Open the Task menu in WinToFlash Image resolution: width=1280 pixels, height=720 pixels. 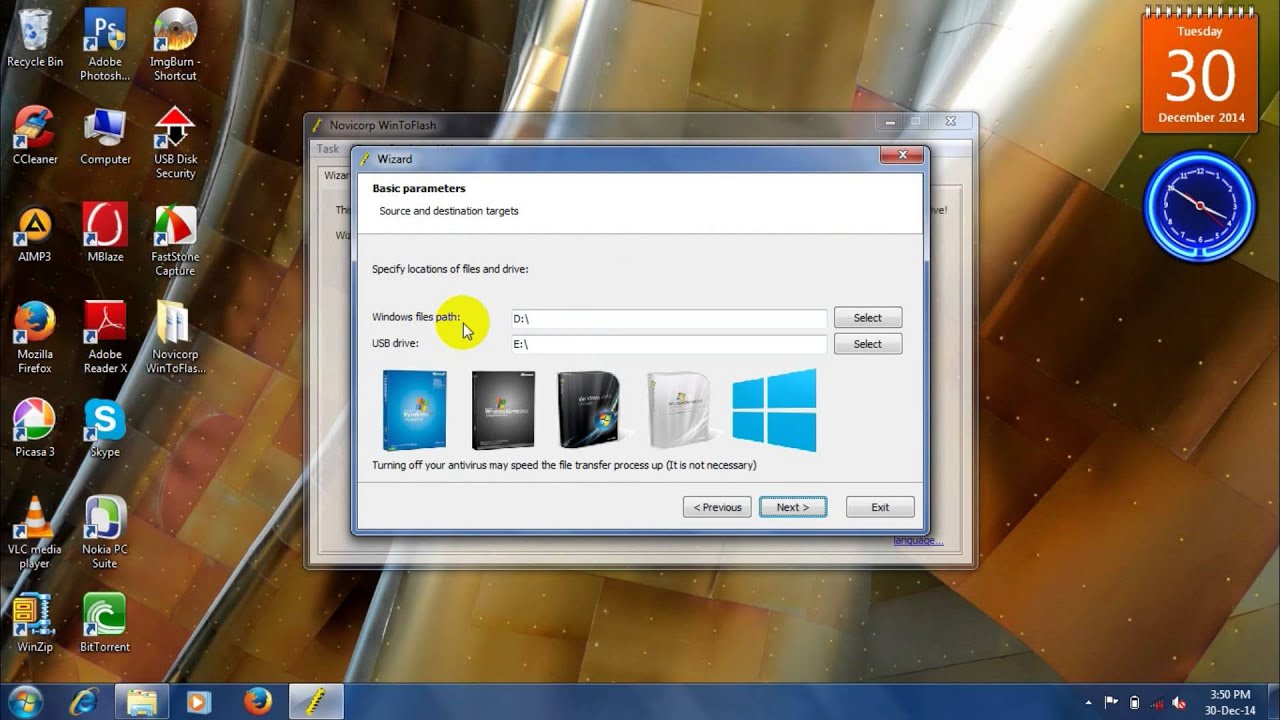pyautogui.click(x=328, y=149)
